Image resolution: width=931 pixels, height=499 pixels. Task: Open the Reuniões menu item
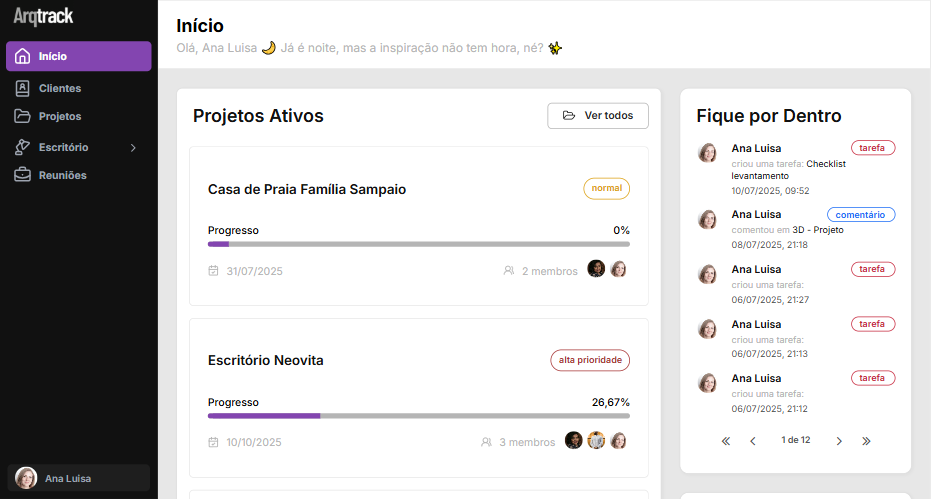(x=62, y=175)
